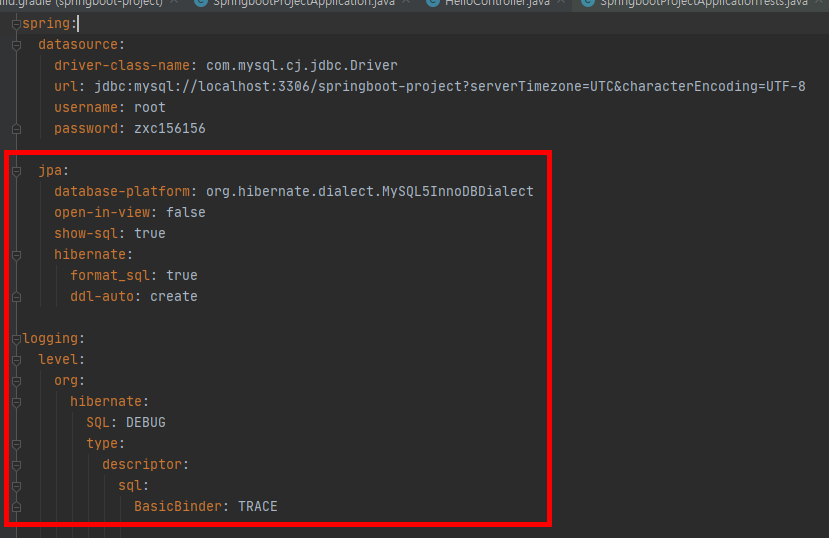The image size is (829, 538).
Task: Collapse the org block fold marker
Action: coord(16,381)
